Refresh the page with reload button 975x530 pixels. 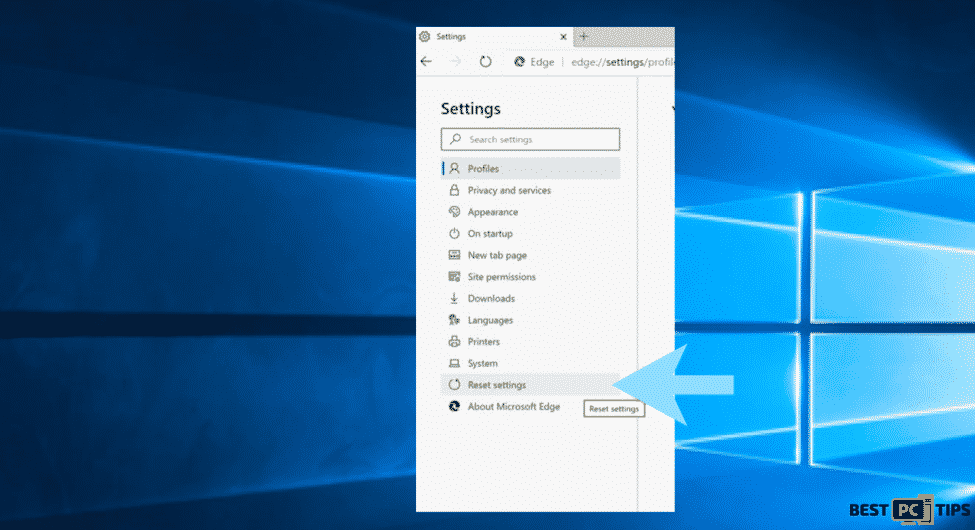coord(486,62)
